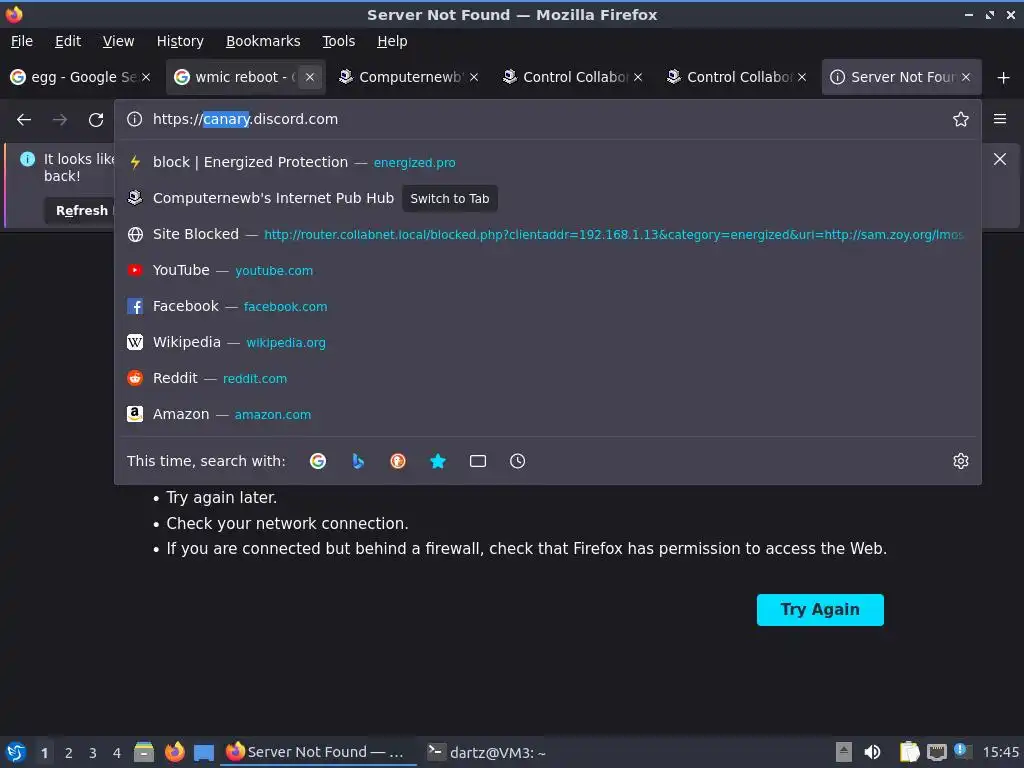Focus the Server Not Found taskbar window
Image resolution: width=1024 pixels, height=768 pixels.
(319, 752)
